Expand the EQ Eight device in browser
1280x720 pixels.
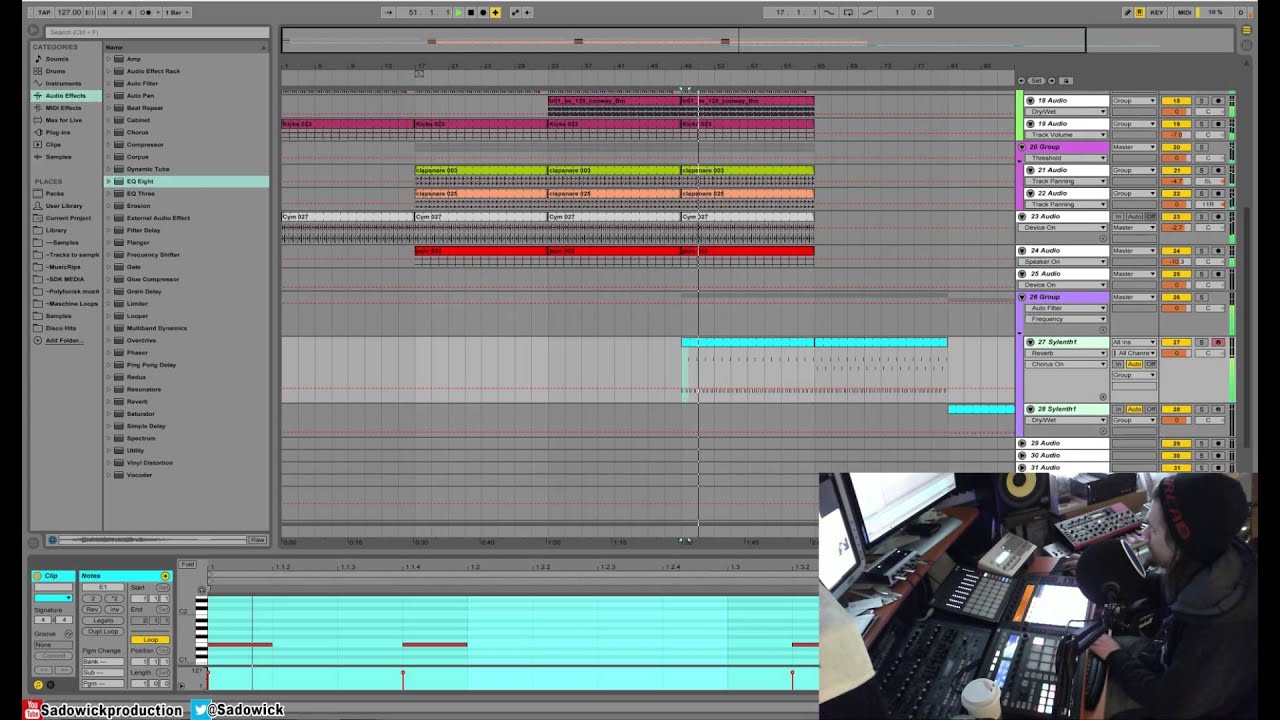pyautogui.click(x=109, y=181)
